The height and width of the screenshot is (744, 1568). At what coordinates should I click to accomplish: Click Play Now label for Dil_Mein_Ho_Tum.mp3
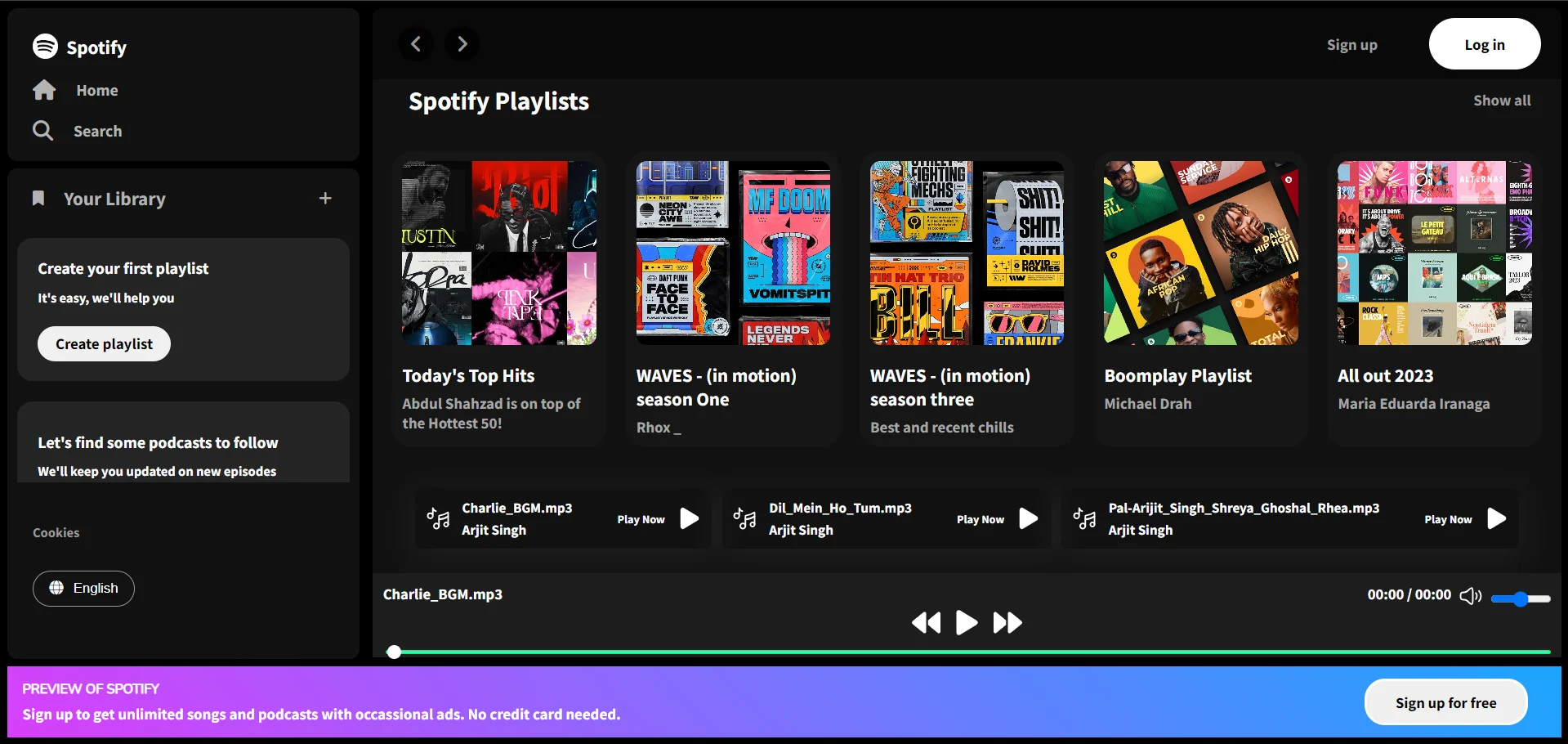[981, 519]
